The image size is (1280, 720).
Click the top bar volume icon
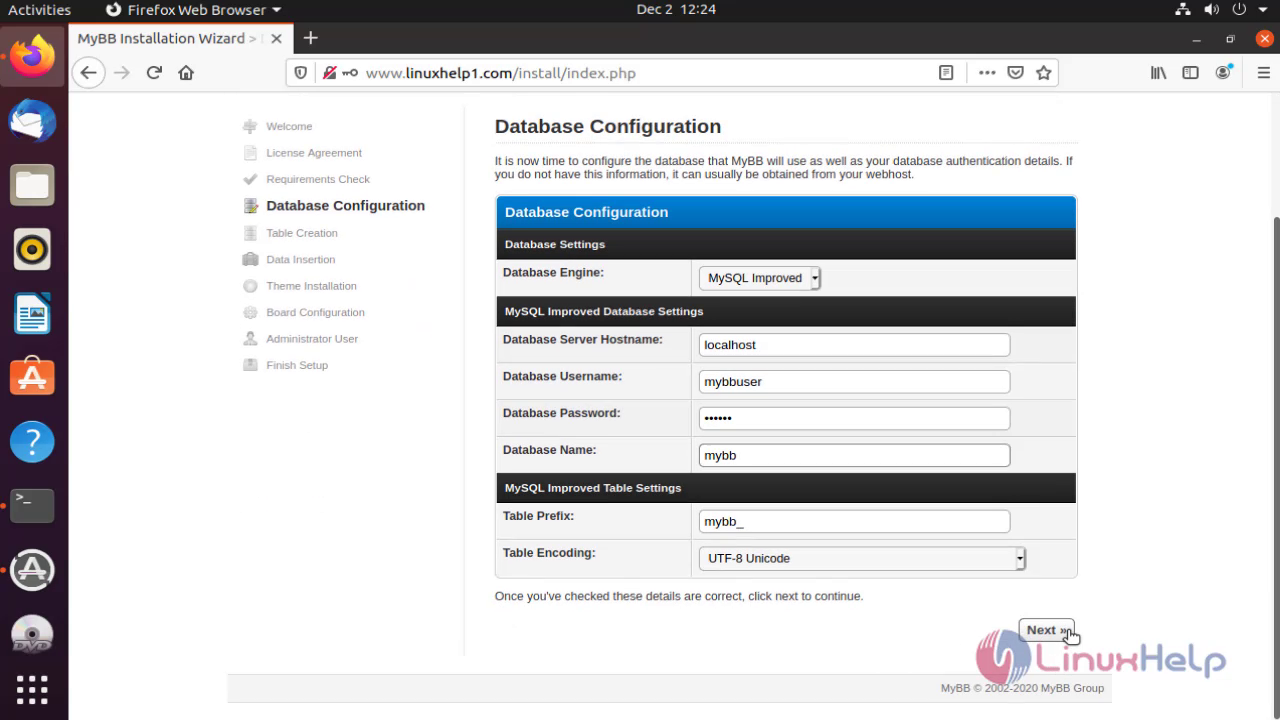(1212, 10)
